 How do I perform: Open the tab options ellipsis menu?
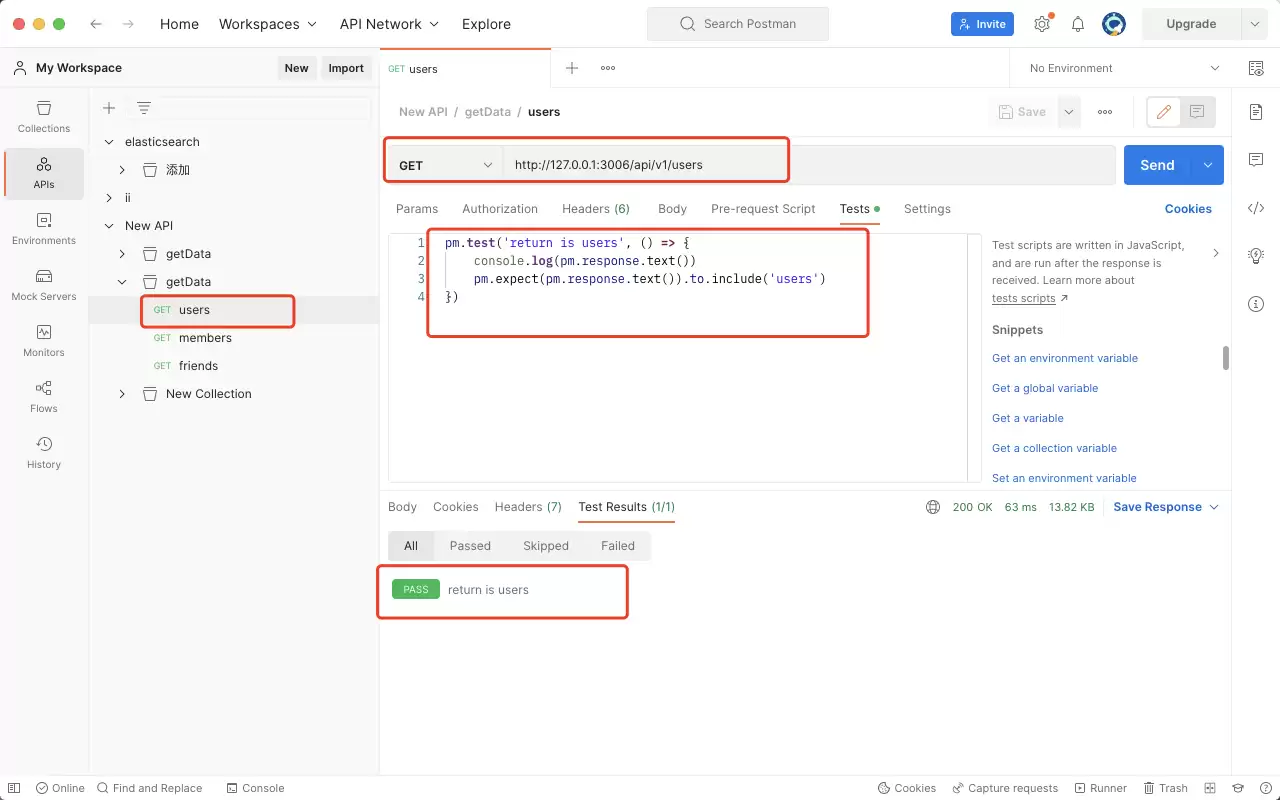click(x=608, y=68)
